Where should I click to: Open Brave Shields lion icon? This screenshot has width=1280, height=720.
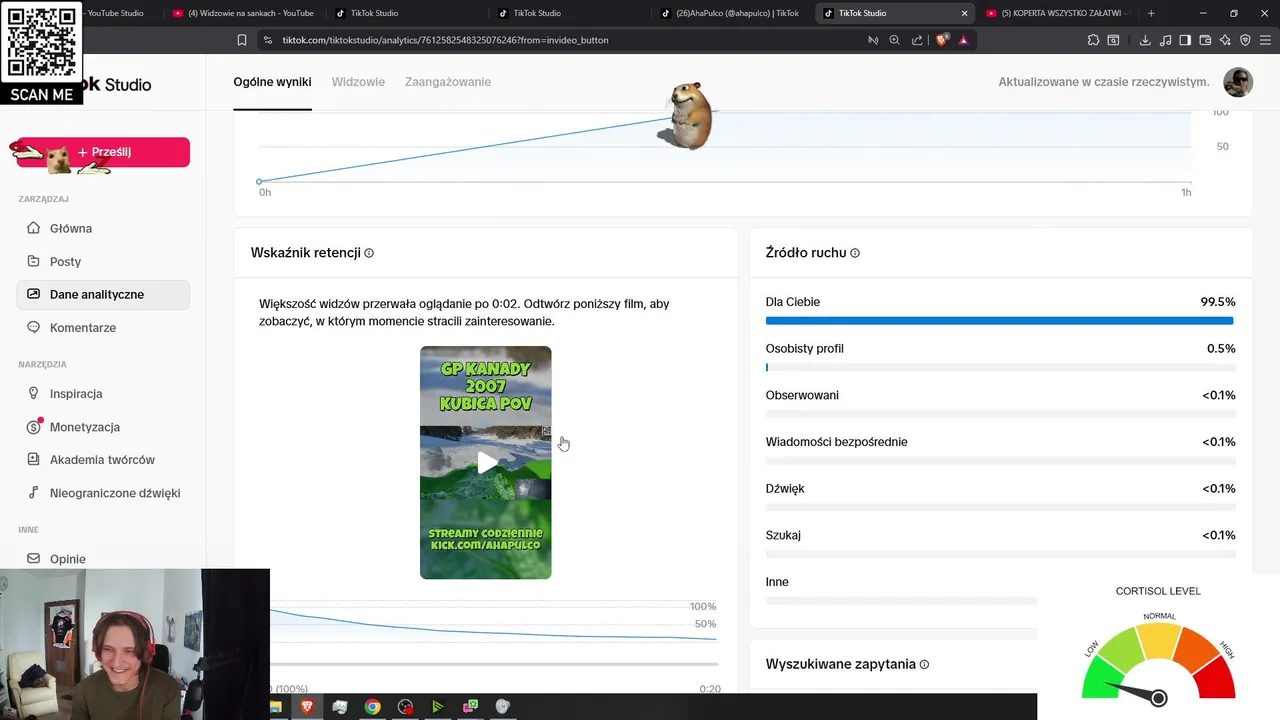pyautogui.click(x=942, y=40)
